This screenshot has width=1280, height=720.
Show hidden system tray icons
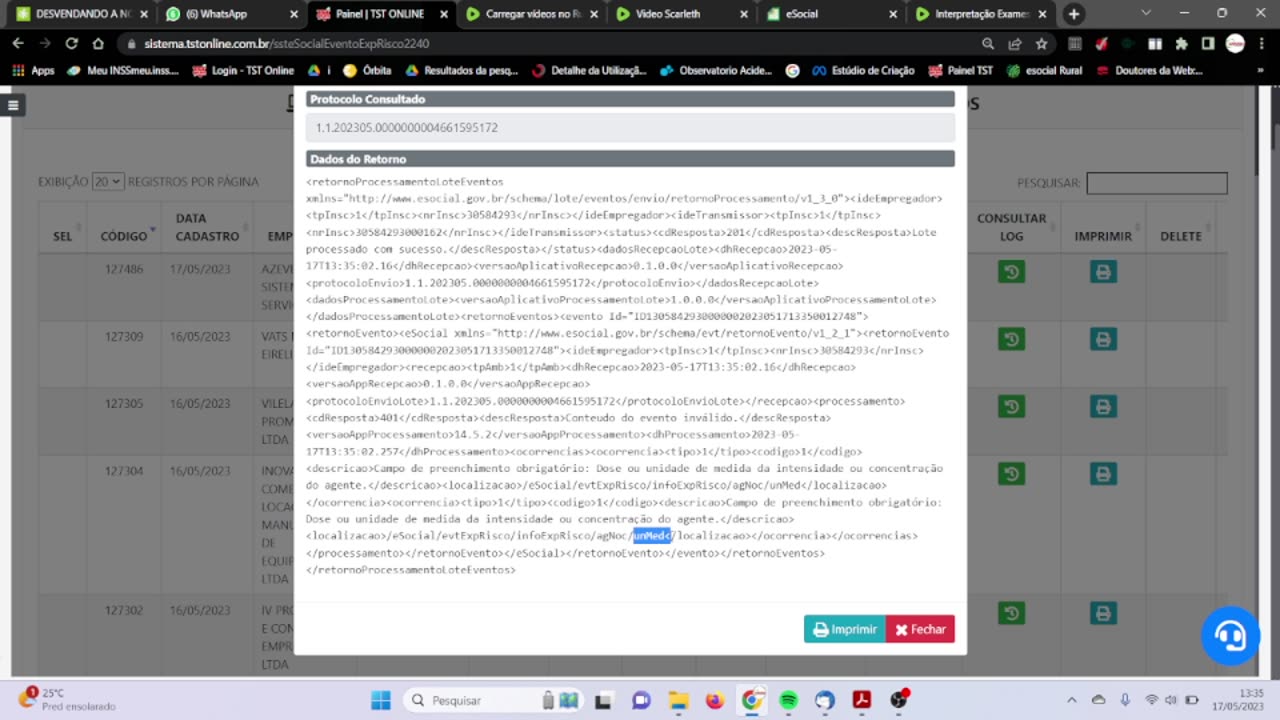(x=1071, y=700)
